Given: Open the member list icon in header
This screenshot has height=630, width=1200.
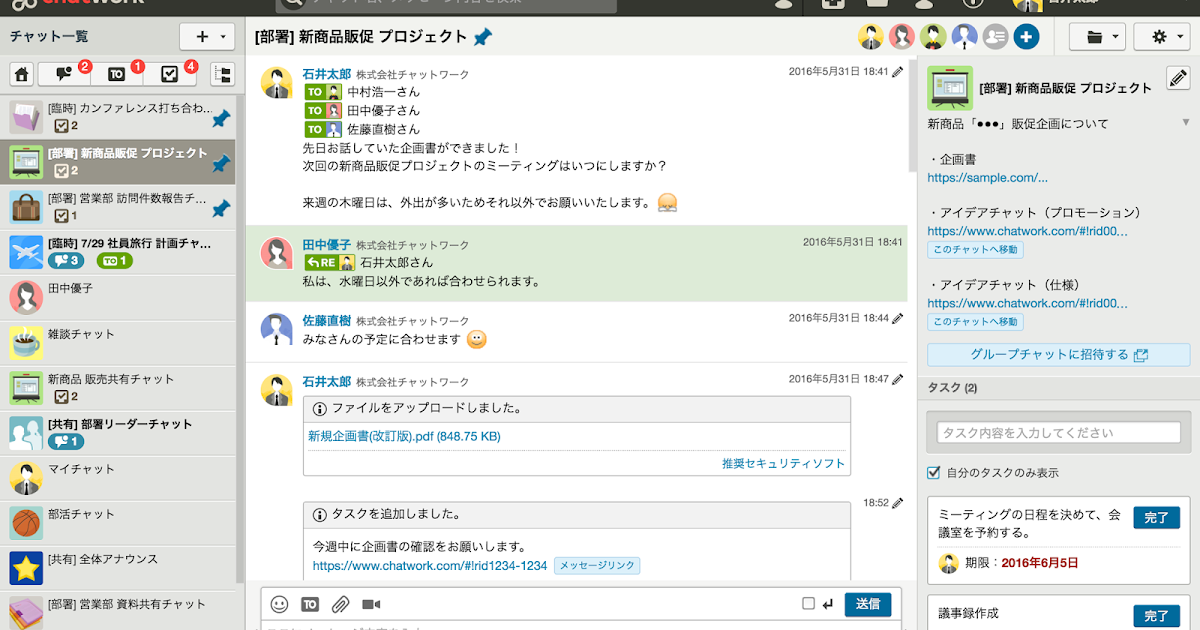Looking at the screenshot, I should [x=994, y=37].
